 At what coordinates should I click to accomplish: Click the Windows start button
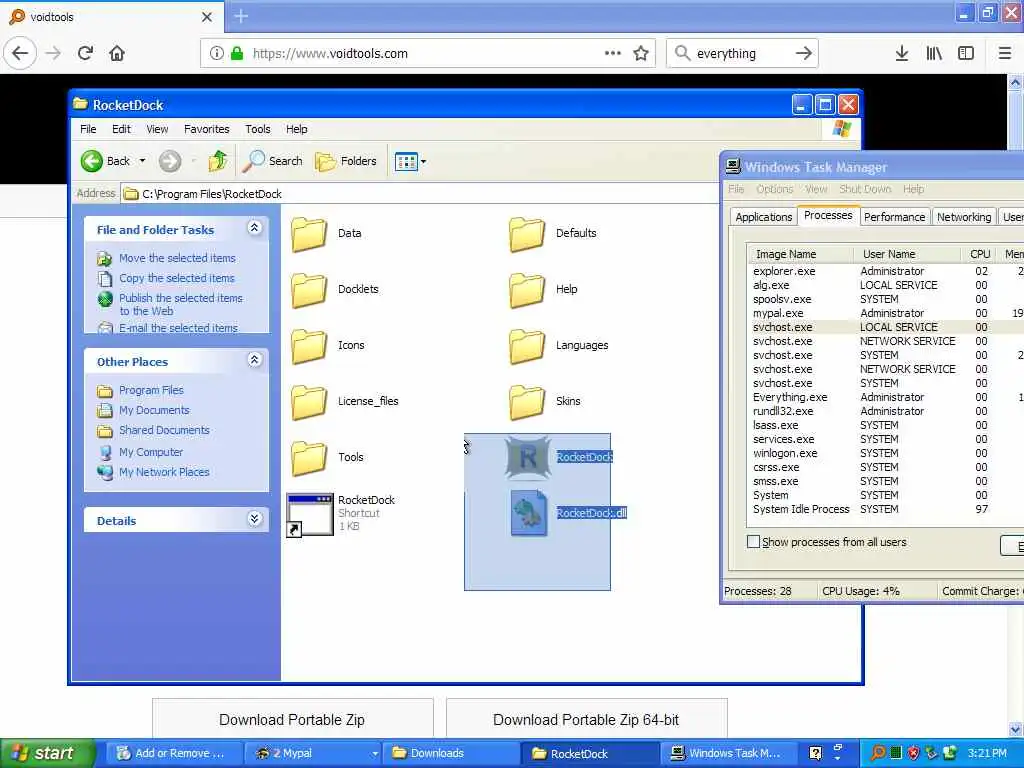pos(48,754)
